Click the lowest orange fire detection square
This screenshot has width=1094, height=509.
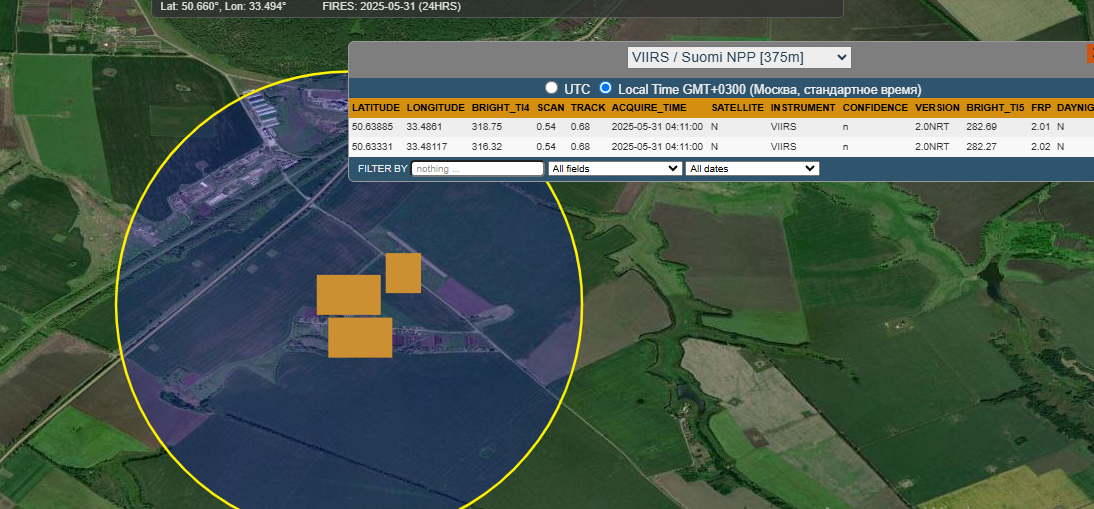[360, 337]
